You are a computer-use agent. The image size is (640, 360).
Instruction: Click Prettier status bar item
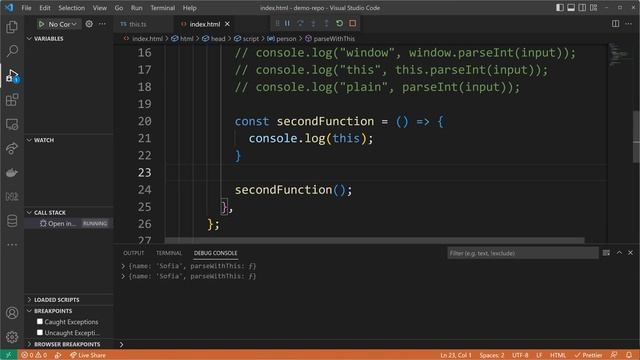(588, 355)
